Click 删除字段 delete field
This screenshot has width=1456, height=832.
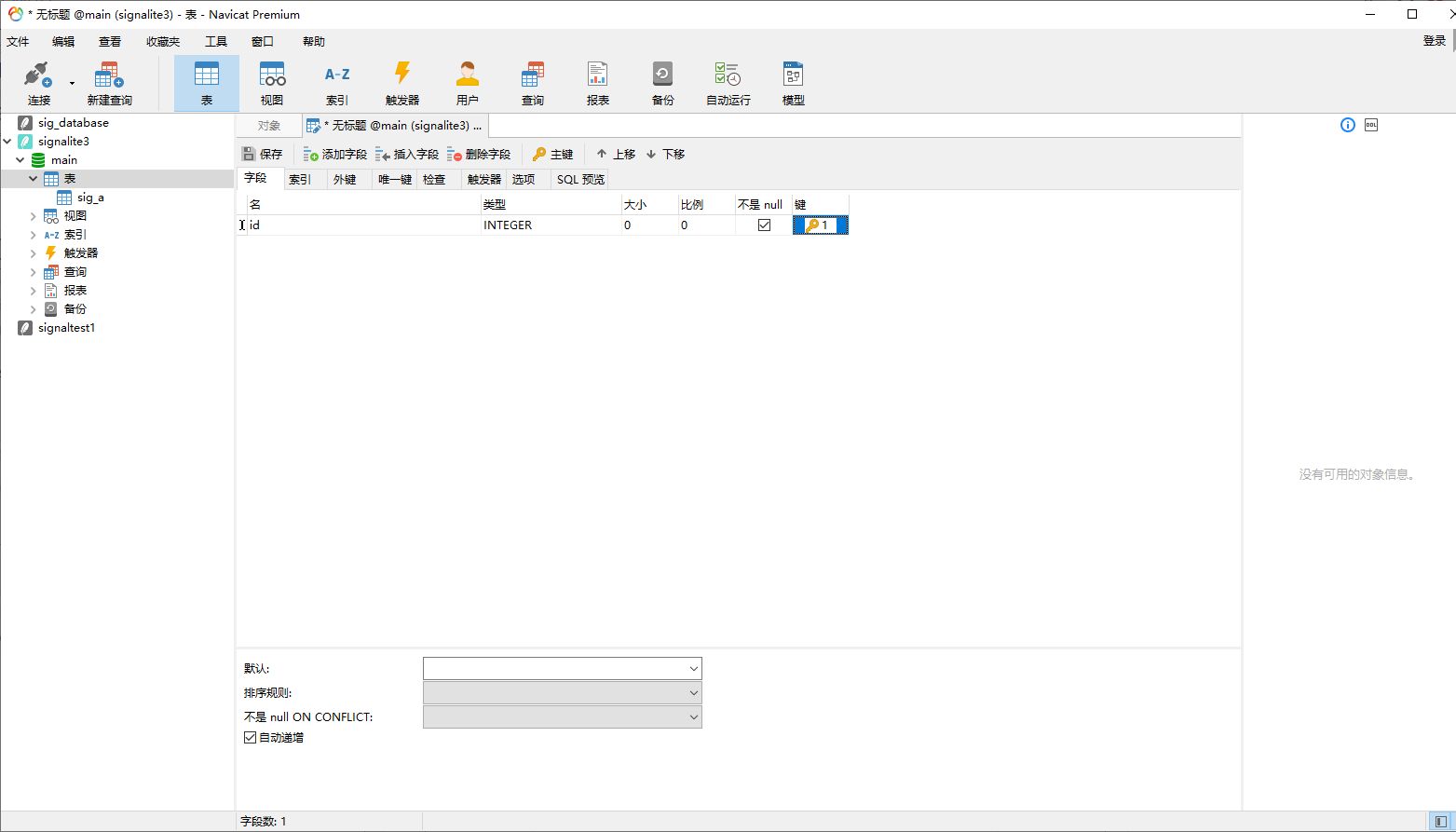coord(479,154)
